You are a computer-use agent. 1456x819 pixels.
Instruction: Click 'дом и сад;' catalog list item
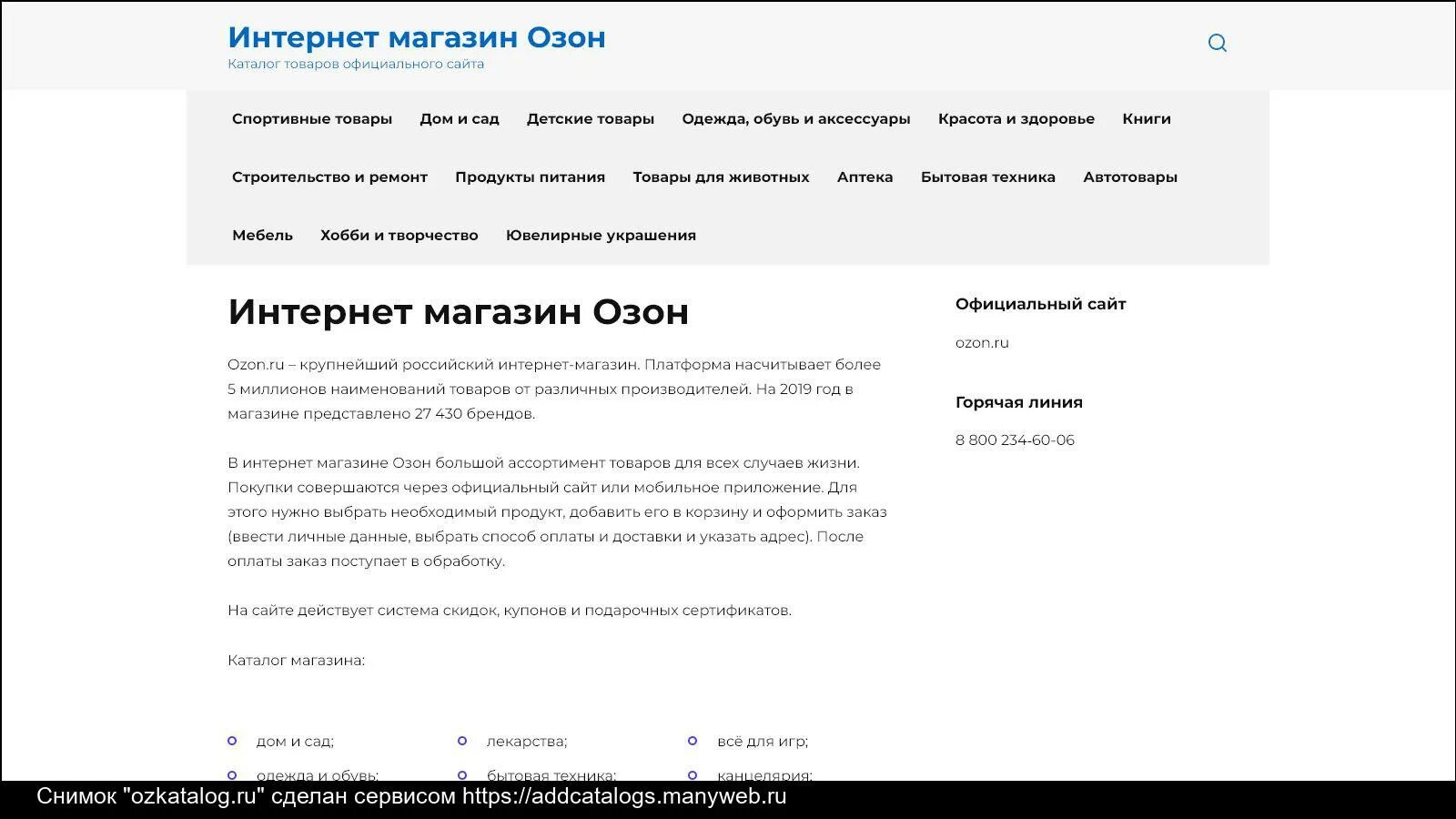pyautogui.click(x=295, y=742)
